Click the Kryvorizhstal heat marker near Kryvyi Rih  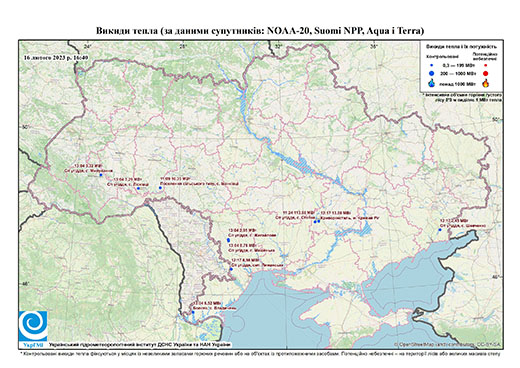(319, 221)
